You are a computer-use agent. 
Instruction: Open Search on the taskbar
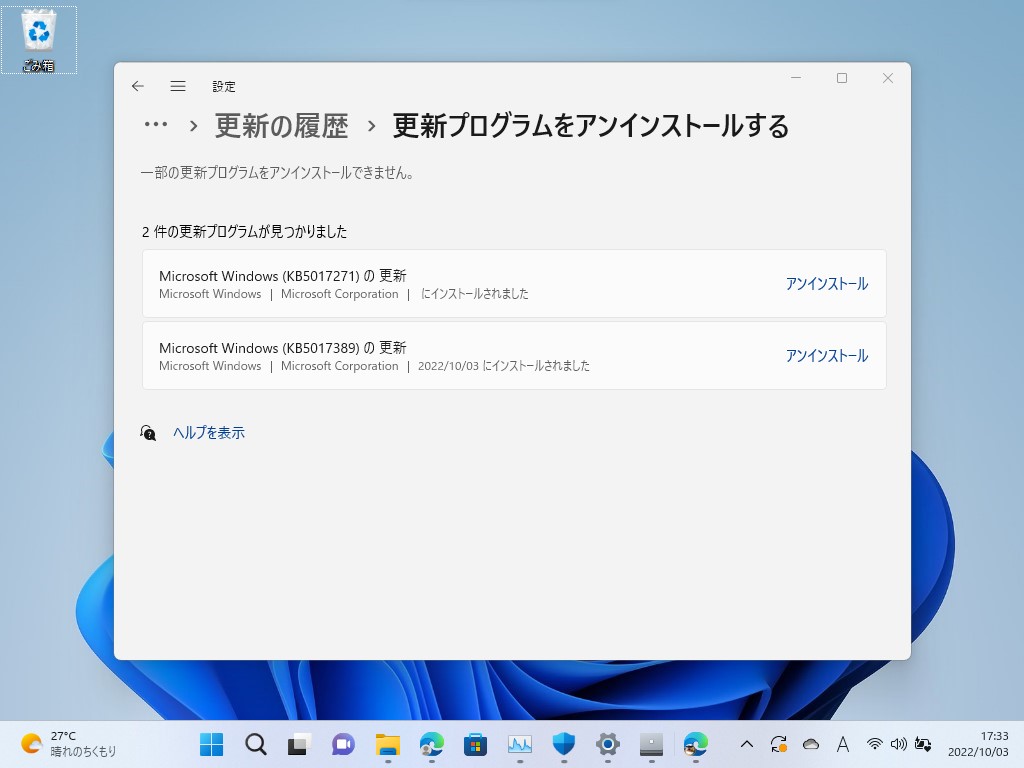pos(255,744)
